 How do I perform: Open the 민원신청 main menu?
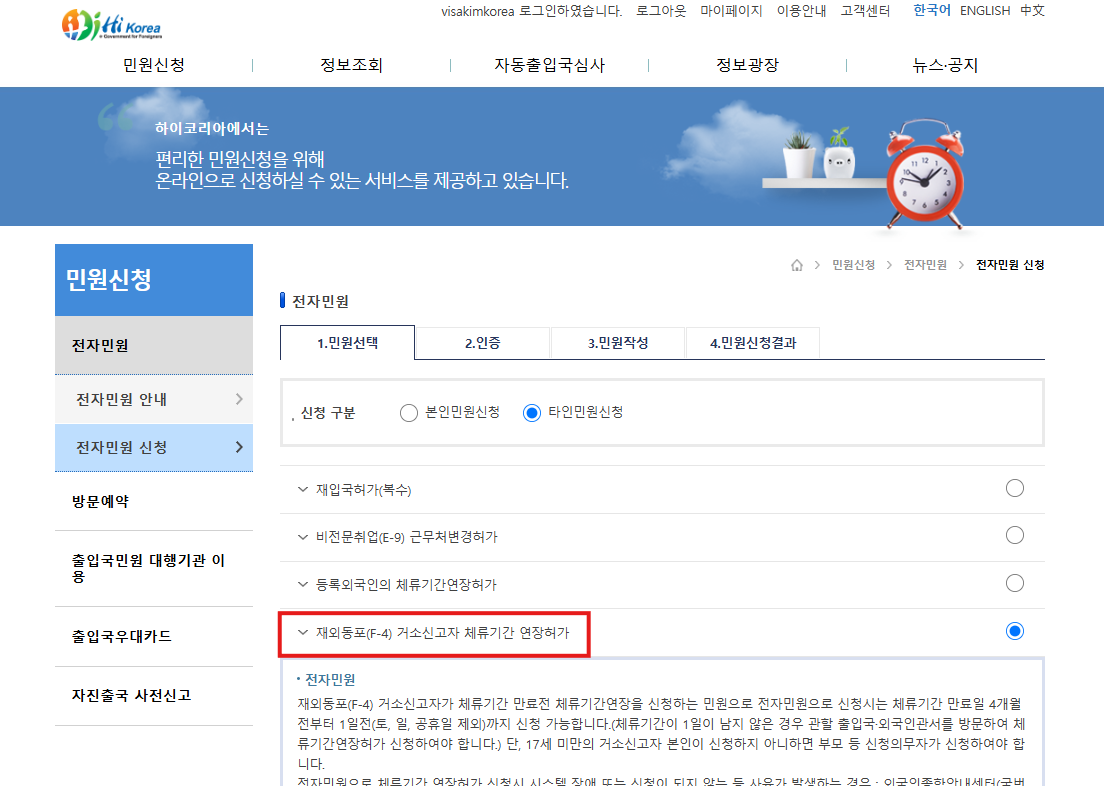pyautogui.click(x=153, y=65)
